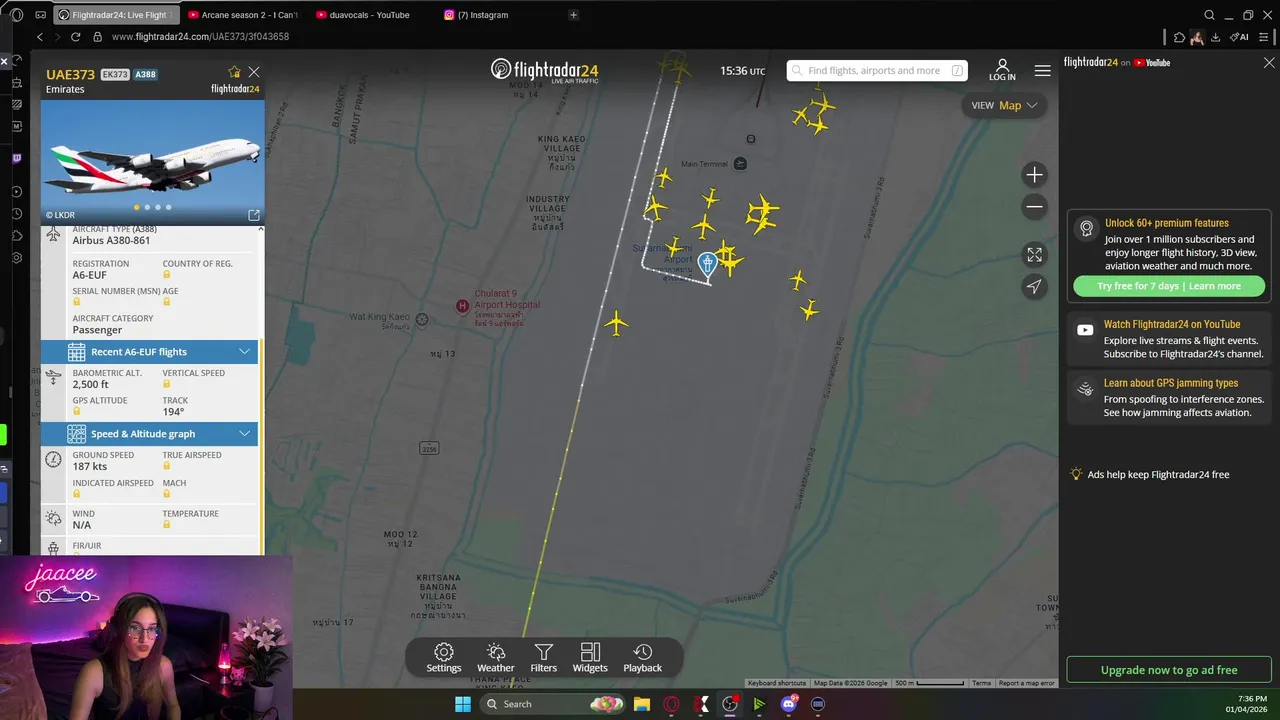Click the Flightradar24 logo
Image resolution: width=1280 pixels, height=720 pixels.
[x=545, y=70]
